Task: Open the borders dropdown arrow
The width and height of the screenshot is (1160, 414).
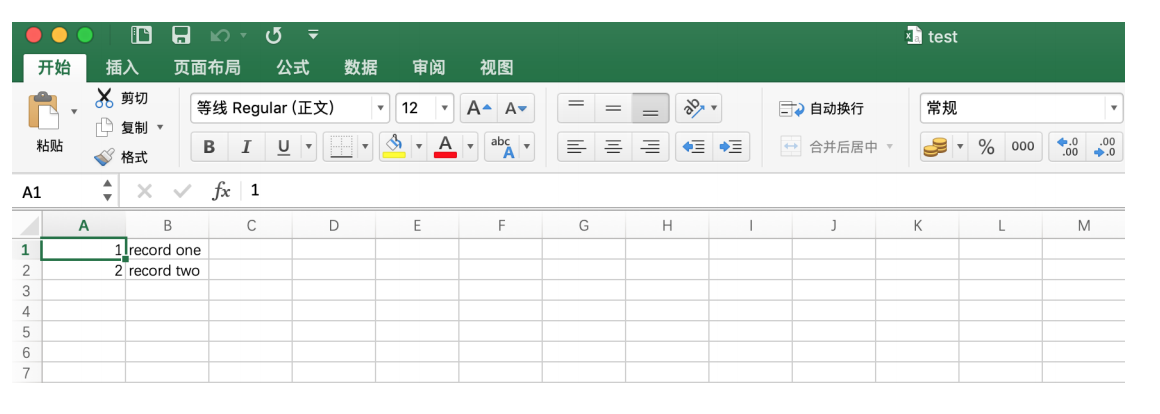Action: [365, 147]
